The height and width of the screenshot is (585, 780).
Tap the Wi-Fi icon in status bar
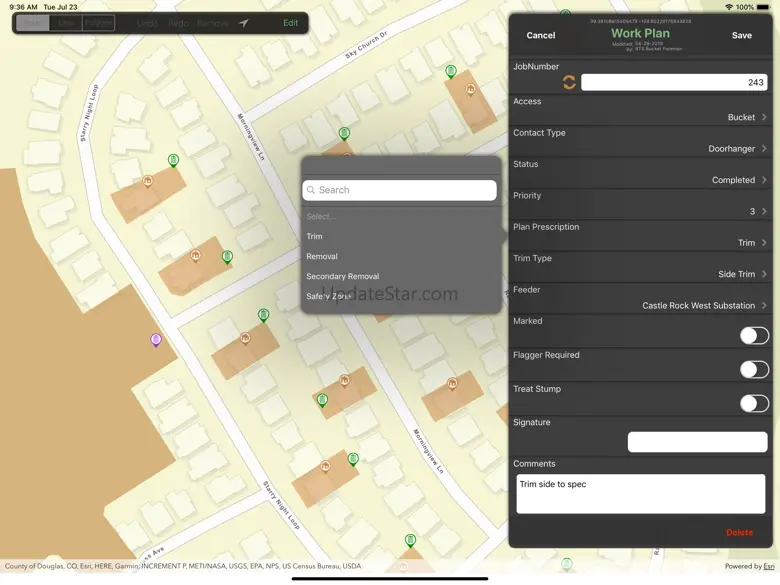[x=728, y=7]
